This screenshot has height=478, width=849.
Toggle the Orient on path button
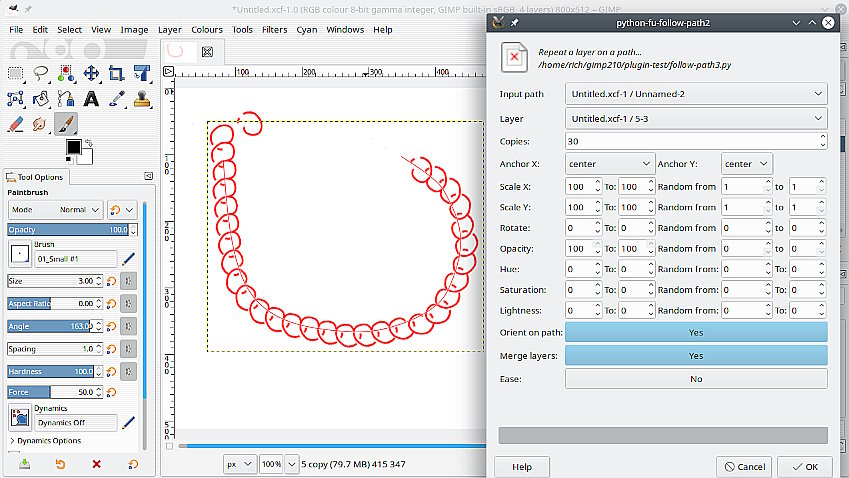click(696, 332)
